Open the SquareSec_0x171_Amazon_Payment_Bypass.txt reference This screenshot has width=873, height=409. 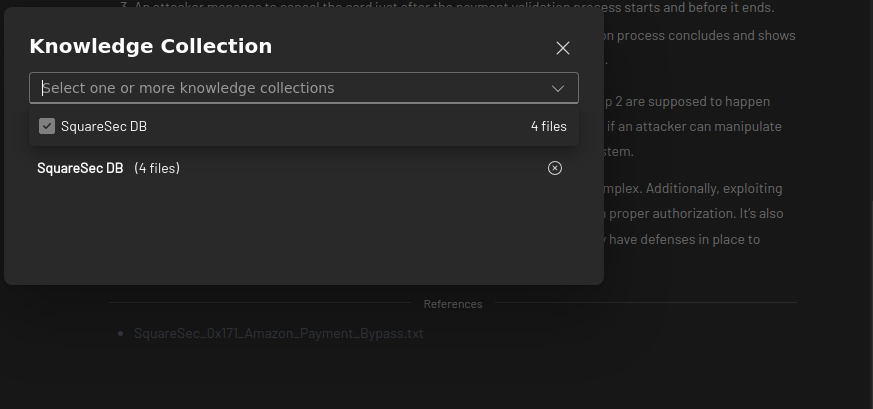[x=278, y=333]
